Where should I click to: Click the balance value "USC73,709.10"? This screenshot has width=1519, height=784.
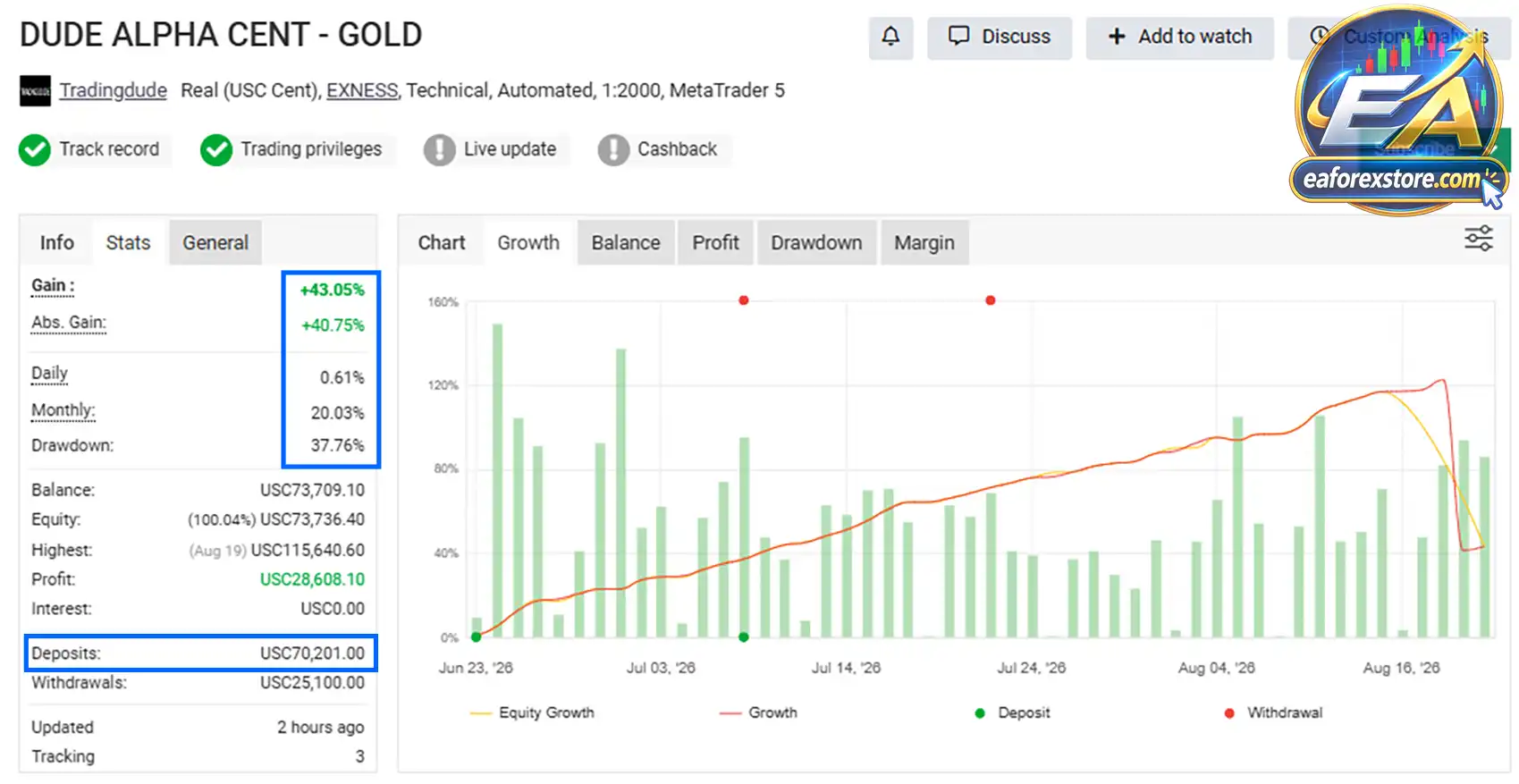[x=312, y=490]
